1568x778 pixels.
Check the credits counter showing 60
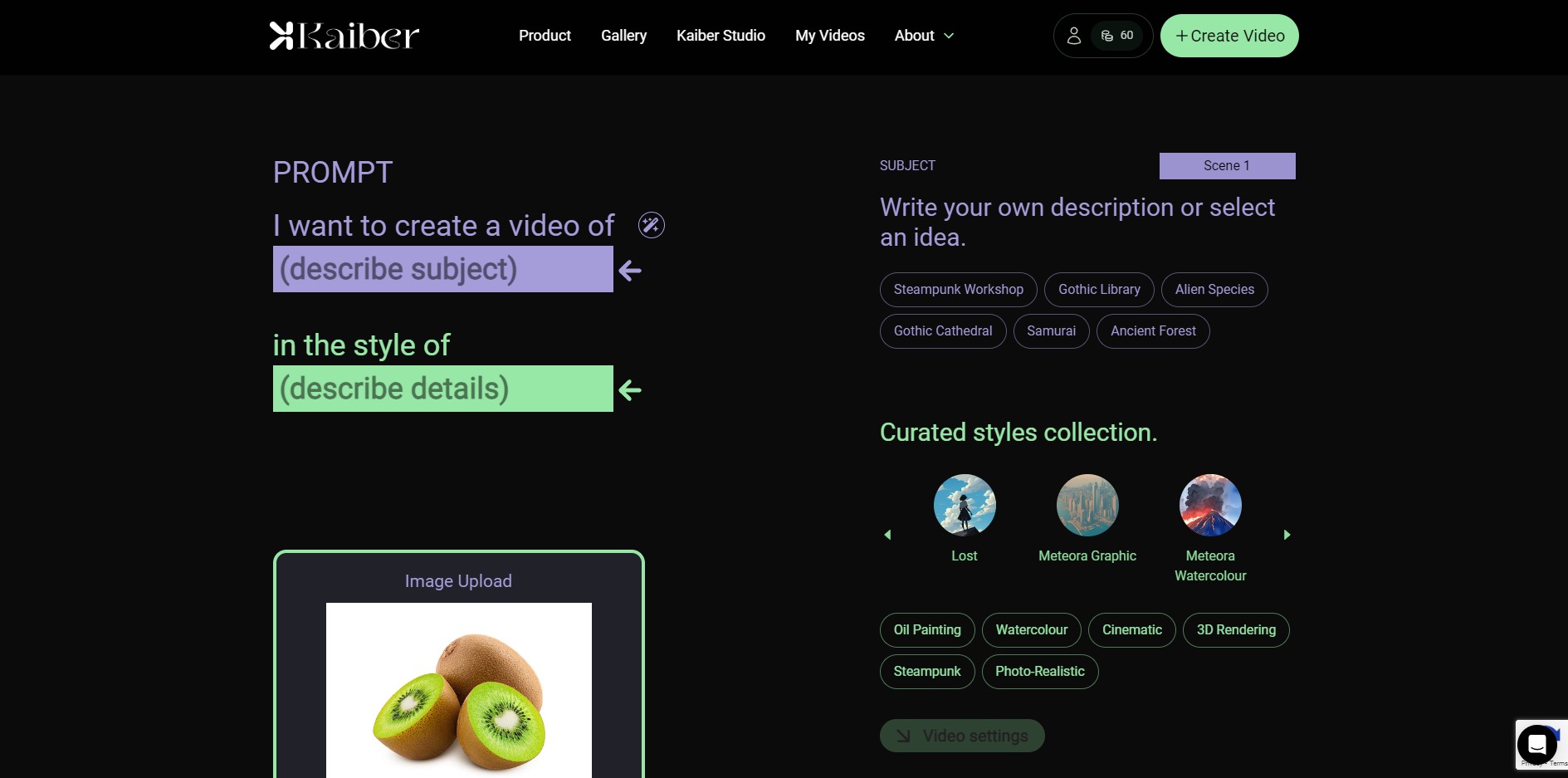[x=1117, y=36]
